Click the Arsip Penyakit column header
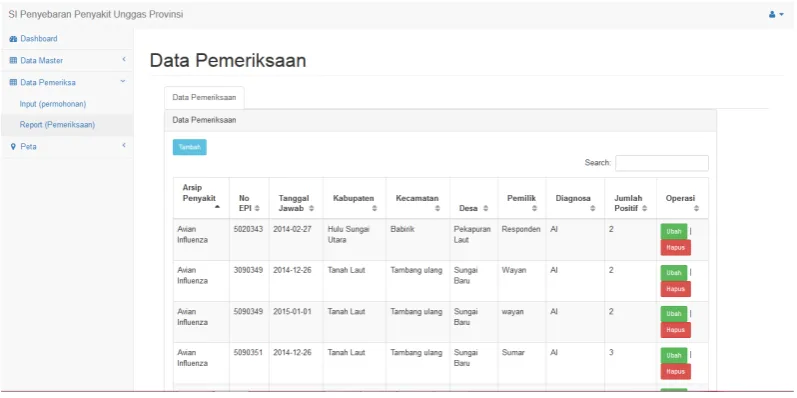 coord(201,198)
